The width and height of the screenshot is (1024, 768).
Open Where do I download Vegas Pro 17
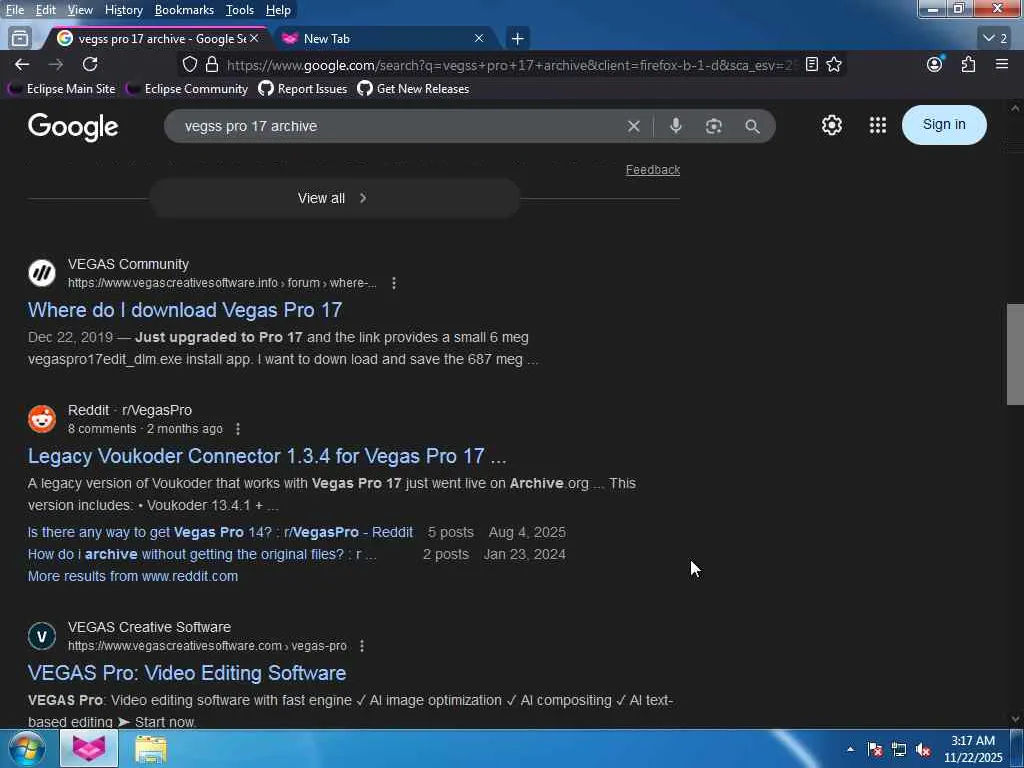click(x=185, y=310)
